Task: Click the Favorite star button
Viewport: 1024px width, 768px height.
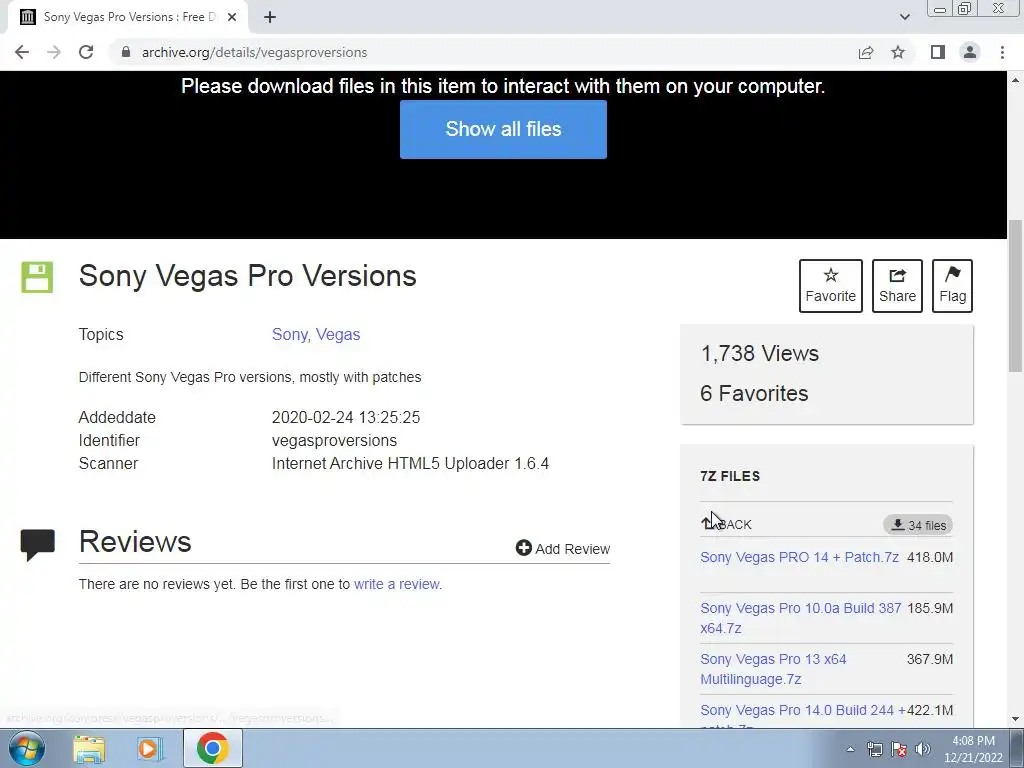Action: 831,286
